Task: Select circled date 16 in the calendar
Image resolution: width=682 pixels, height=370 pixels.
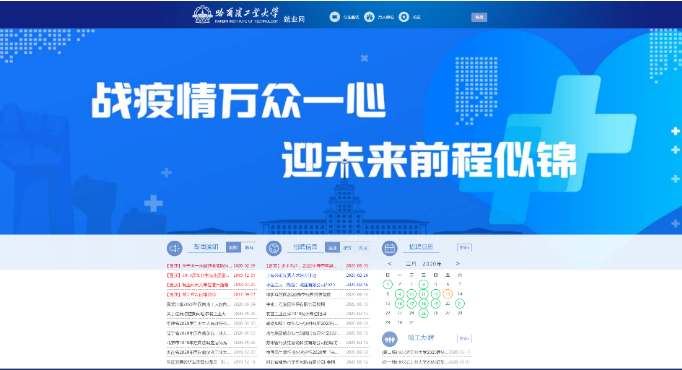Action: point(399,303)
